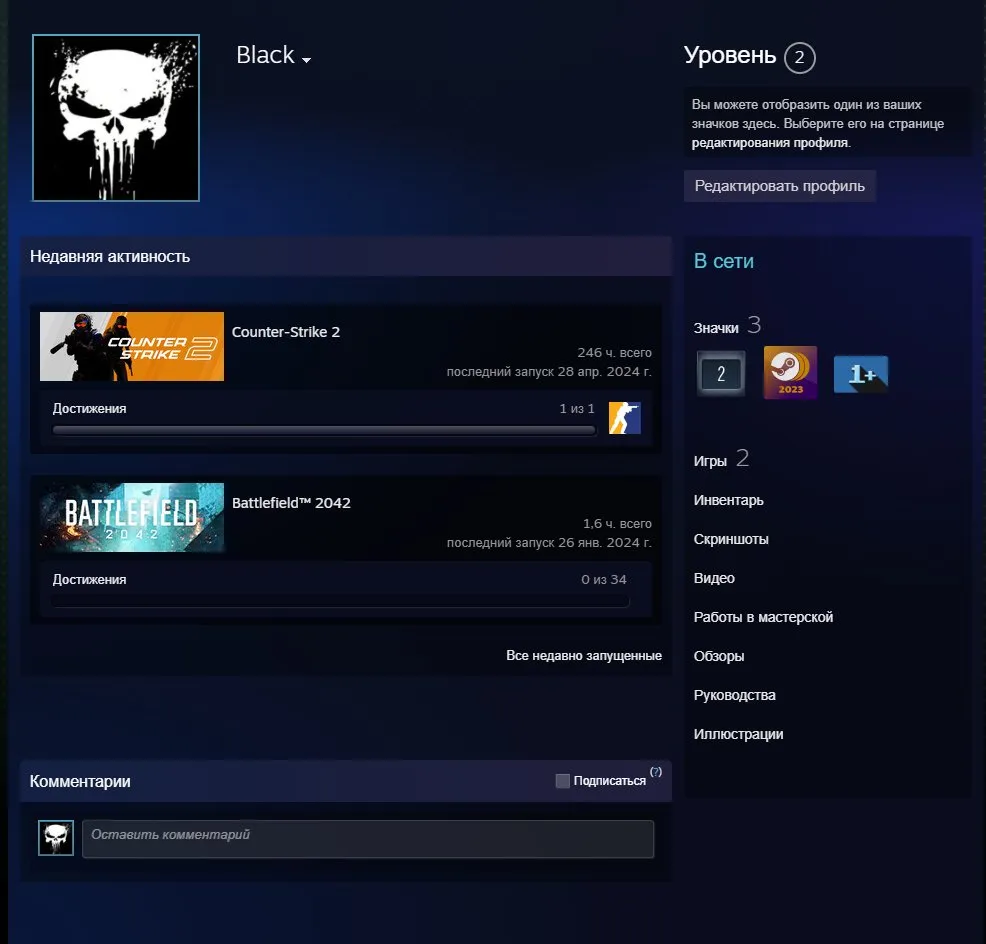Click the '1 из 1' achievements count

[577, 409]
